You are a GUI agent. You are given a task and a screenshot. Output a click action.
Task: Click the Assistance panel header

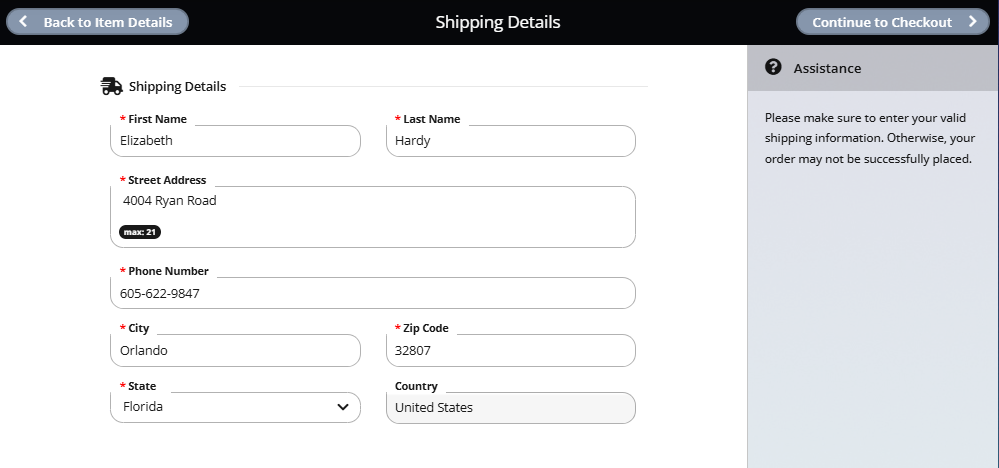click(873, 68)
